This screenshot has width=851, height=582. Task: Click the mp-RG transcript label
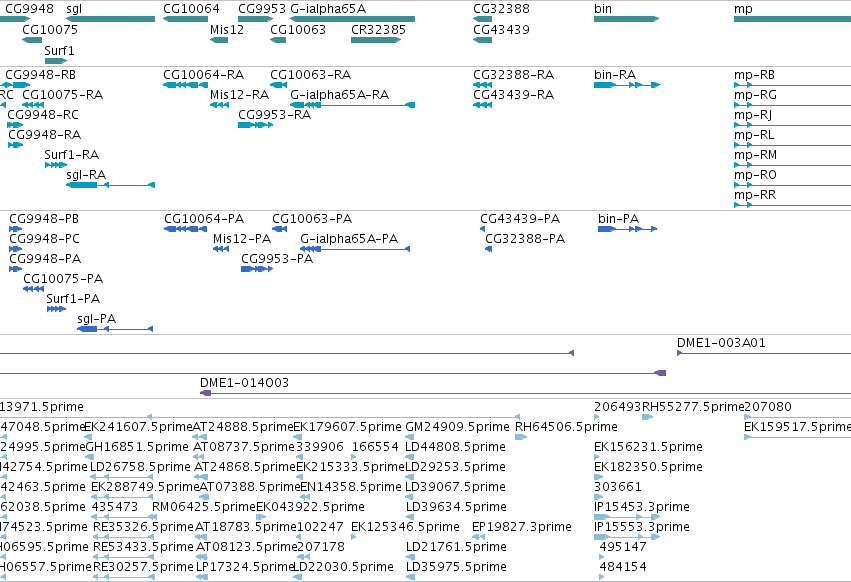pos(755,95)
